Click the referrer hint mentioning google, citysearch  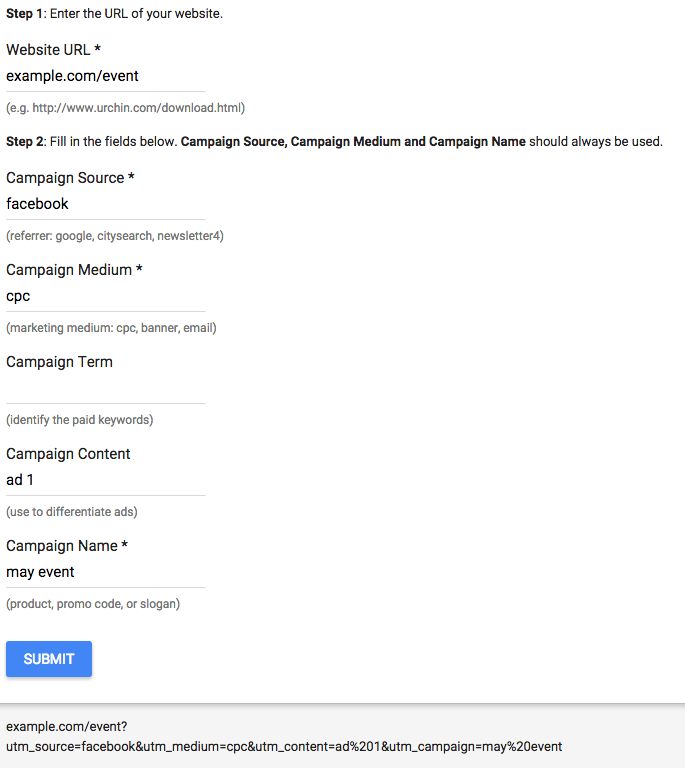pos(115,236)
